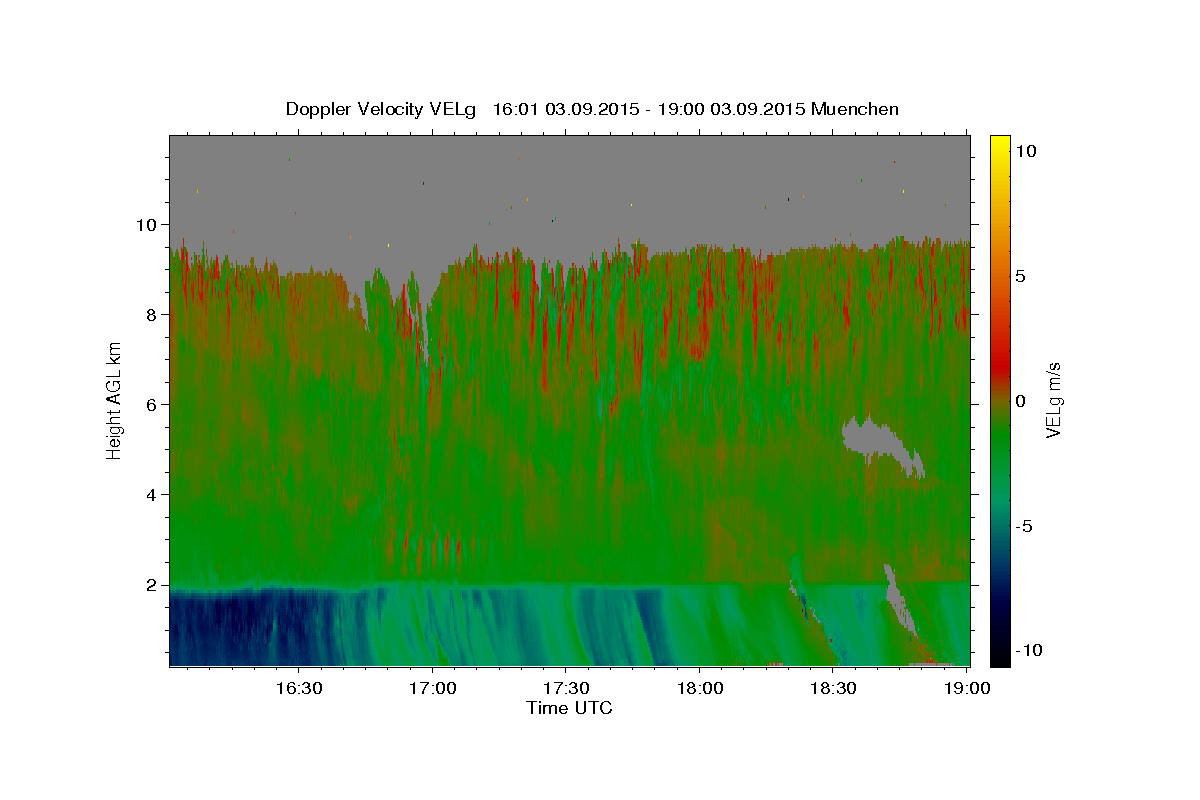The height and width of the screenshot is (800, 1200).
Task: Click the 'Time UTC' axis label
Action: click(x=569, y=708)
